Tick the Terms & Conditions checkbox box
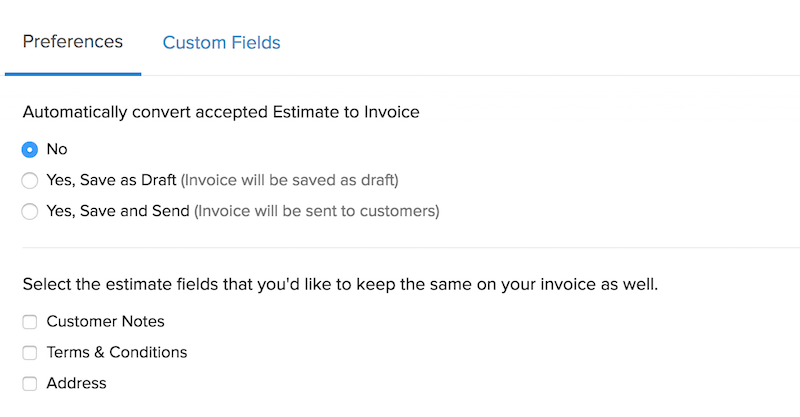The image size is (800, 417). pos(30,353)
